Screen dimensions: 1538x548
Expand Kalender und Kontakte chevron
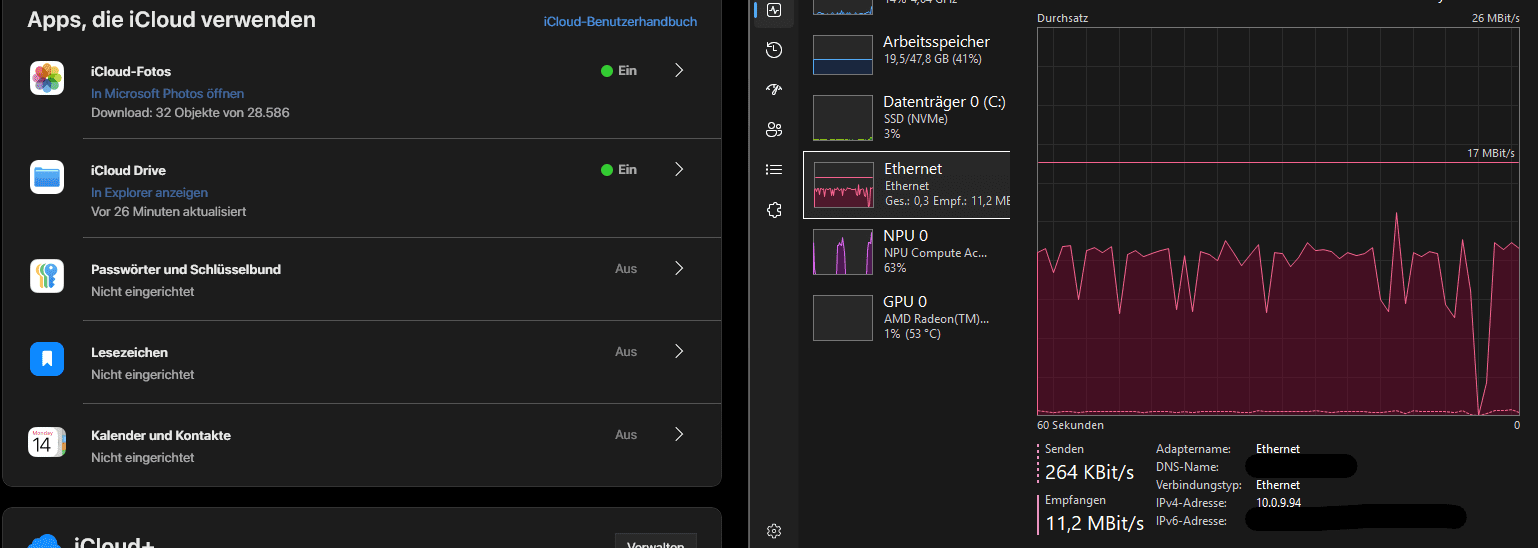click(679, 435)
